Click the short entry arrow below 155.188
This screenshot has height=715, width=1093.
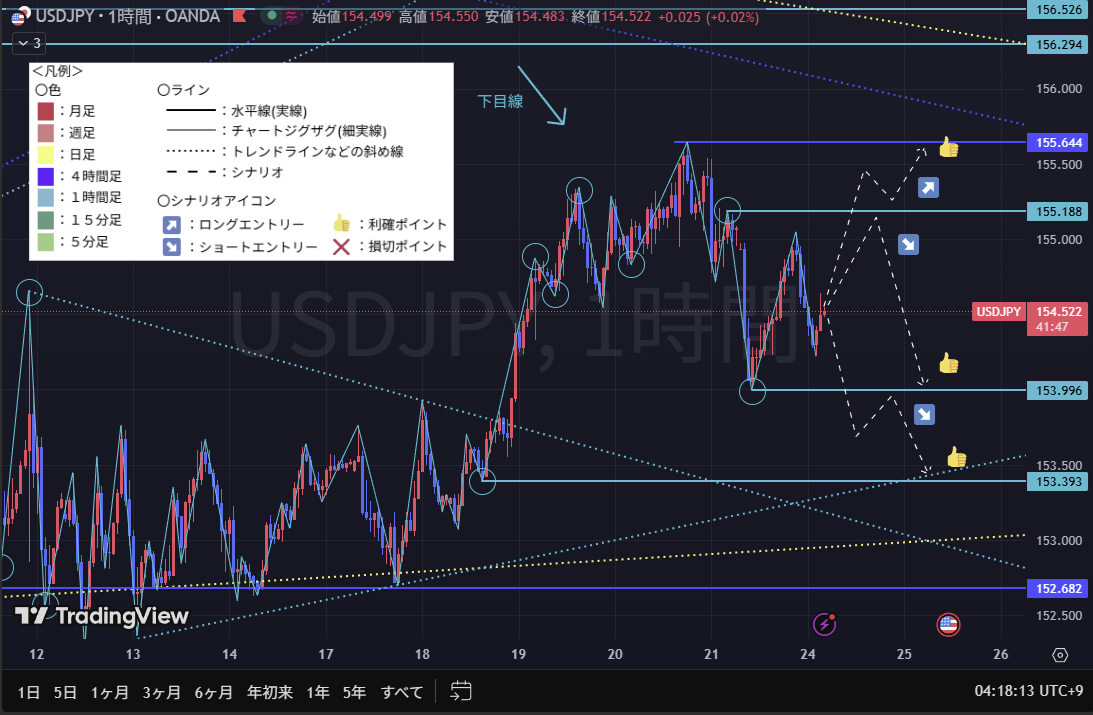pos(908,244)
